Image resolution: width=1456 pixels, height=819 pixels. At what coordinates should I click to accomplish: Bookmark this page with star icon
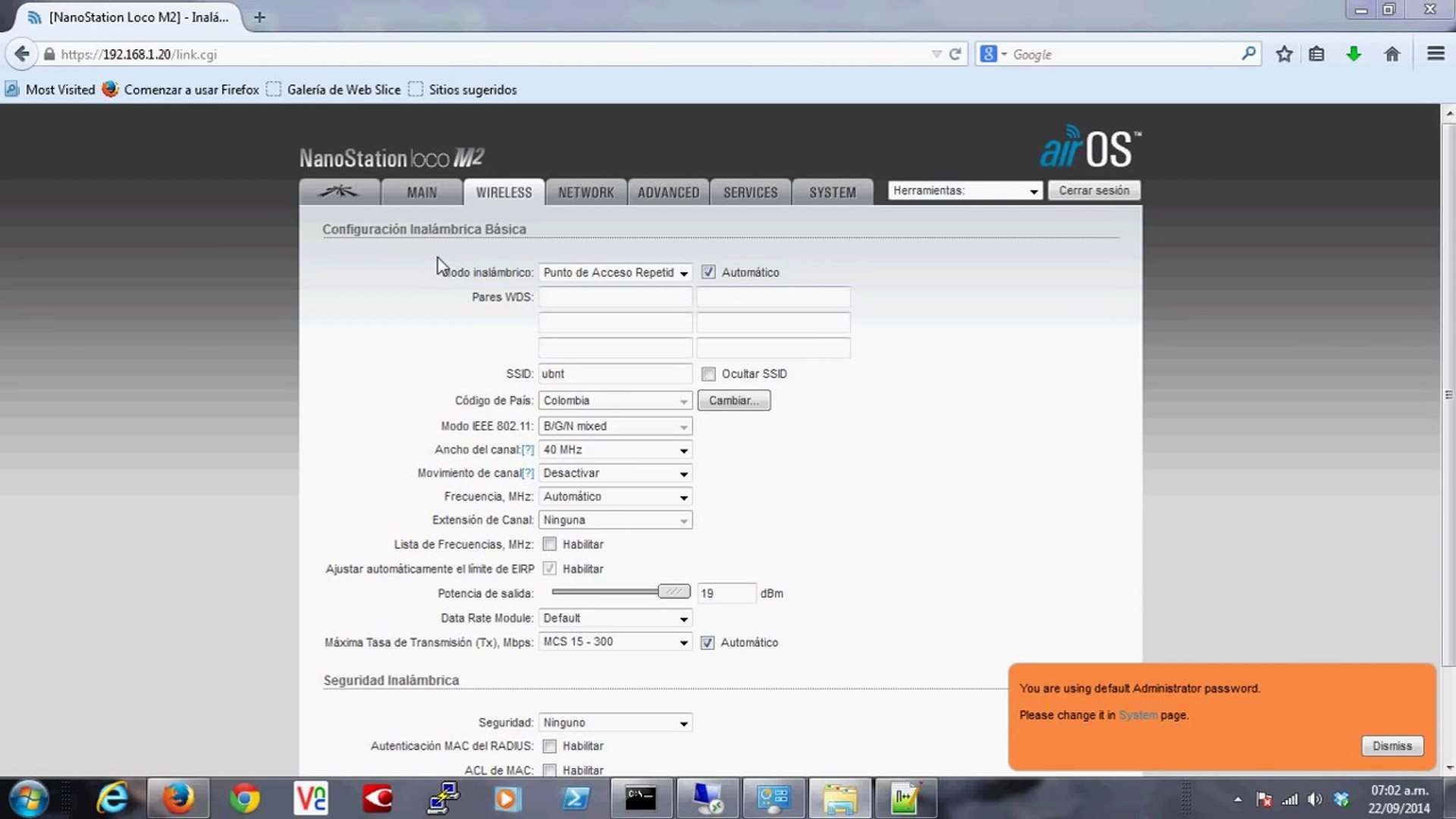pyautogui.click(x=1284, y=54)
